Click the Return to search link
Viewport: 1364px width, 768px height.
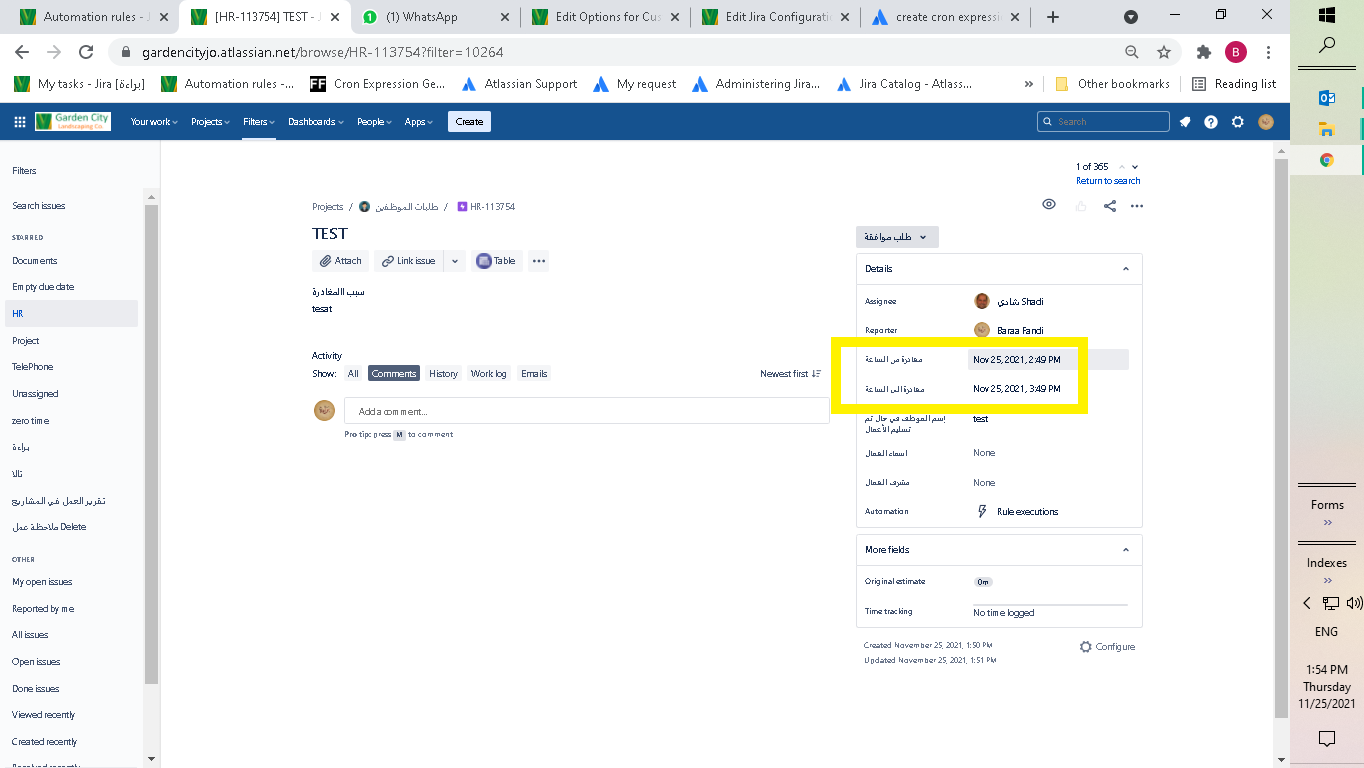(x=1108, y=181)
